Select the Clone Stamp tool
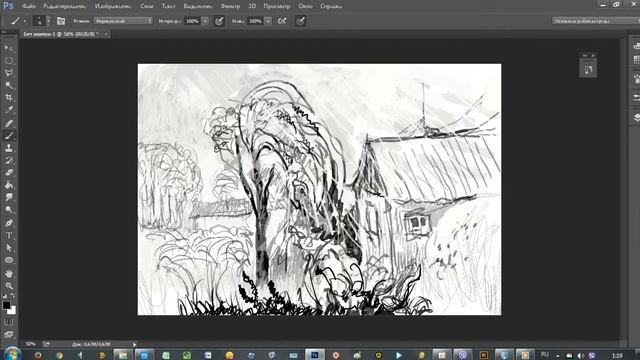The image size is (640, 360). pyautogui.click(x=9, y=148)
